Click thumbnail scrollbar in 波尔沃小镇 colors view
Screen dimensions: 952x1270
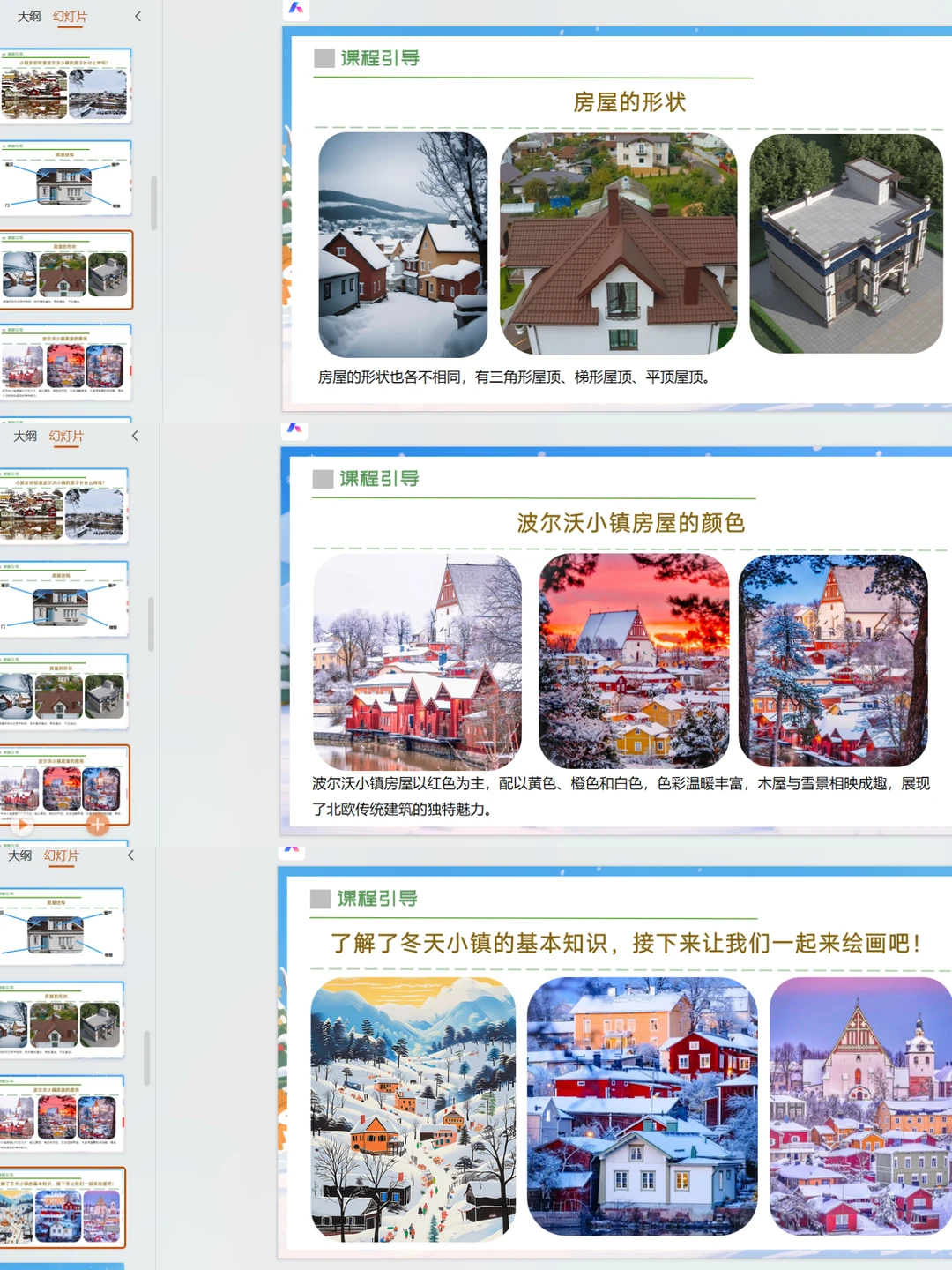pos(151,624)
